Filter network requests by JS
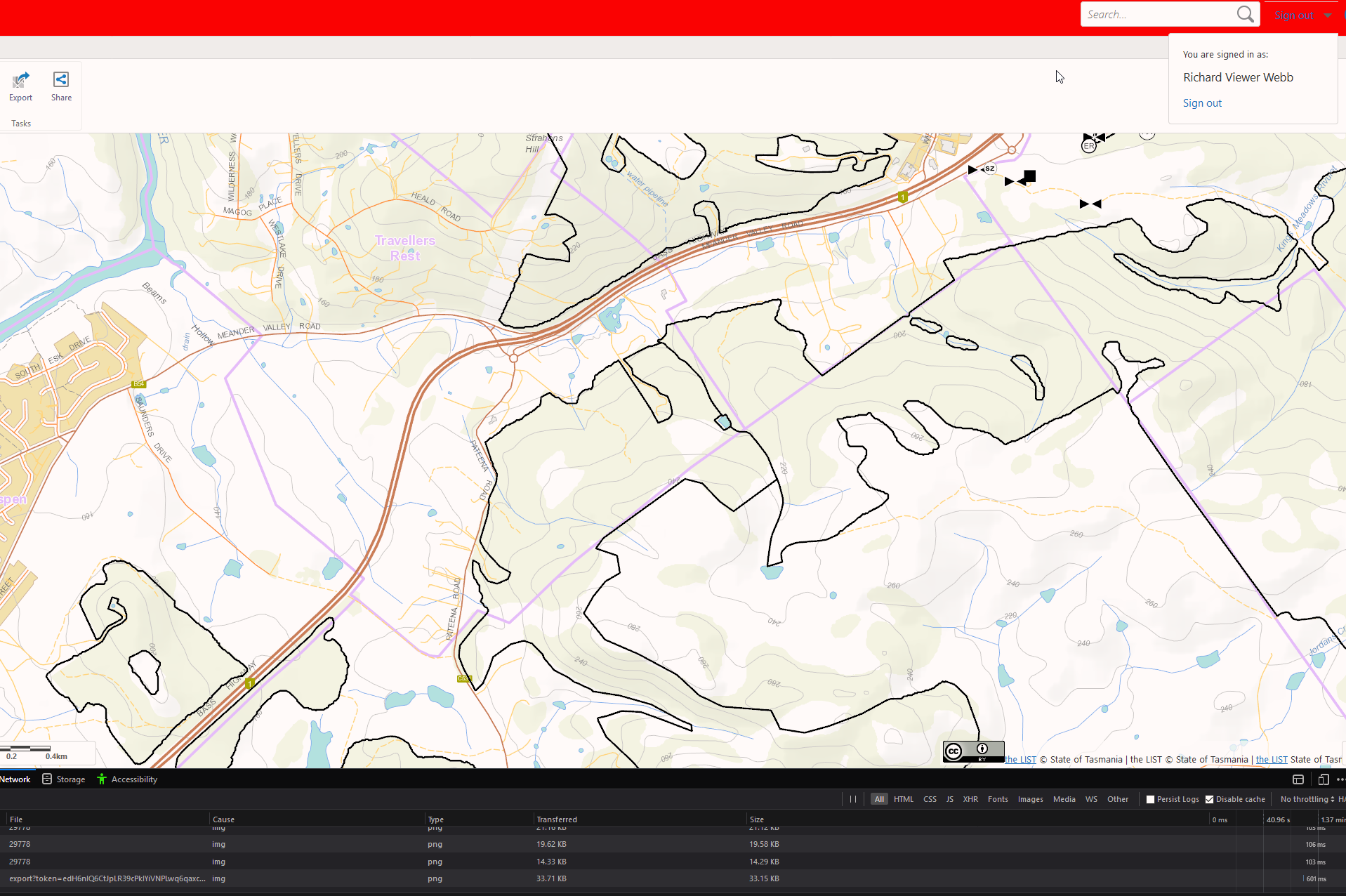 (950, 799)
